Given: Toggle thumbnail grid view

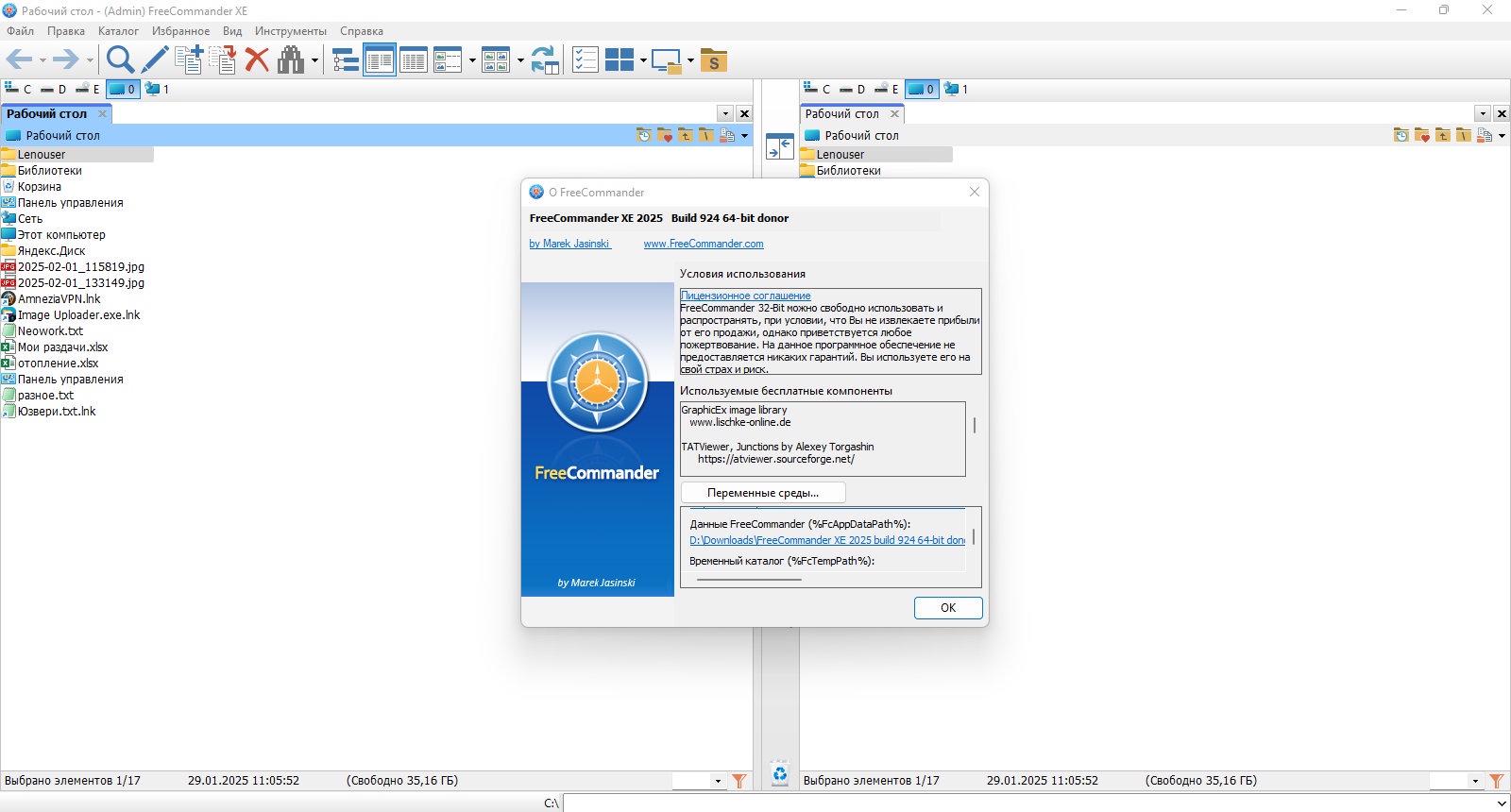Looking at the screenshot, I should [x=496, y=60].
